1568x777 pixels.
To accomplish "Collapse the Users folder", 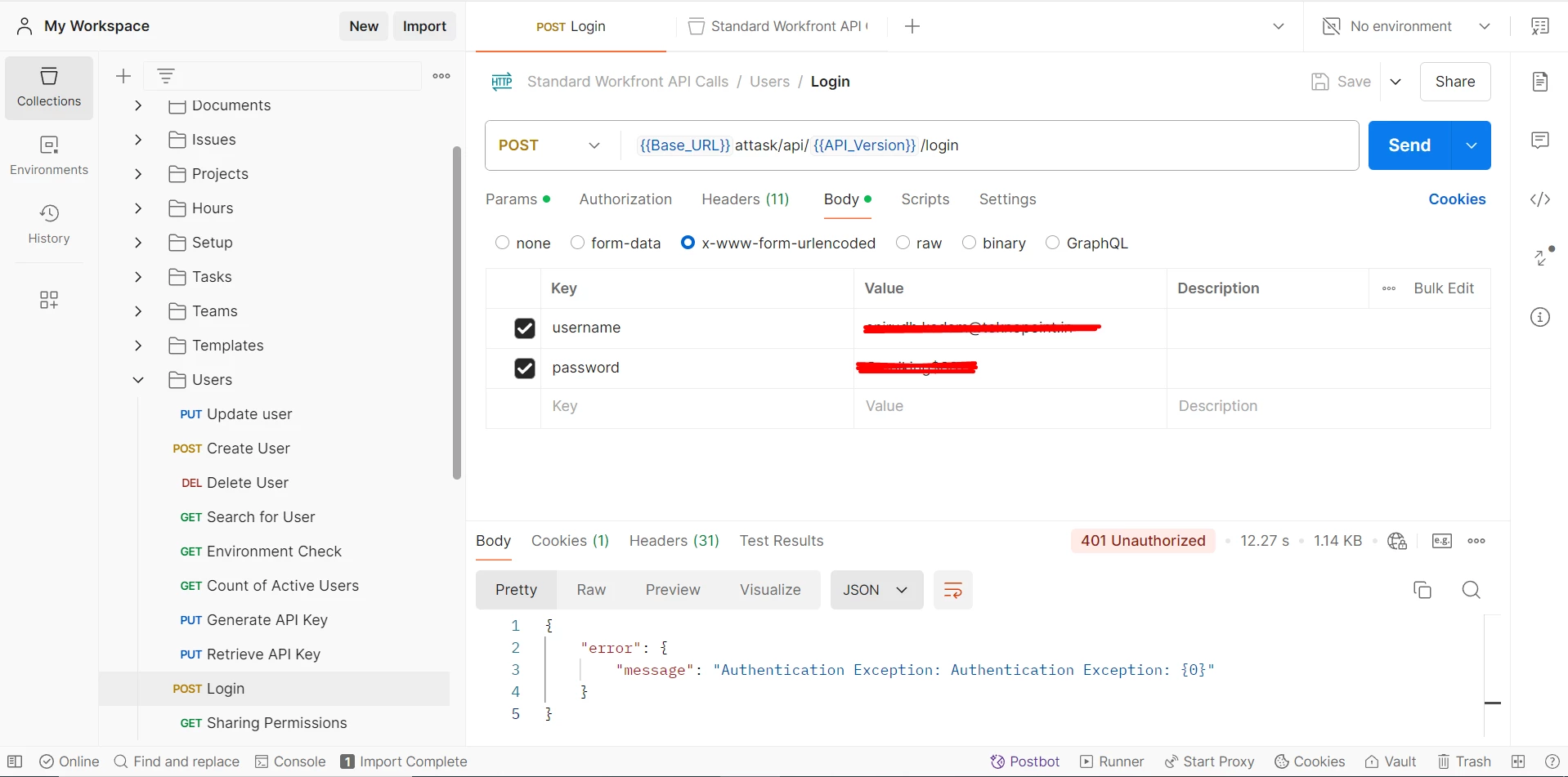I will click(138, 380).
